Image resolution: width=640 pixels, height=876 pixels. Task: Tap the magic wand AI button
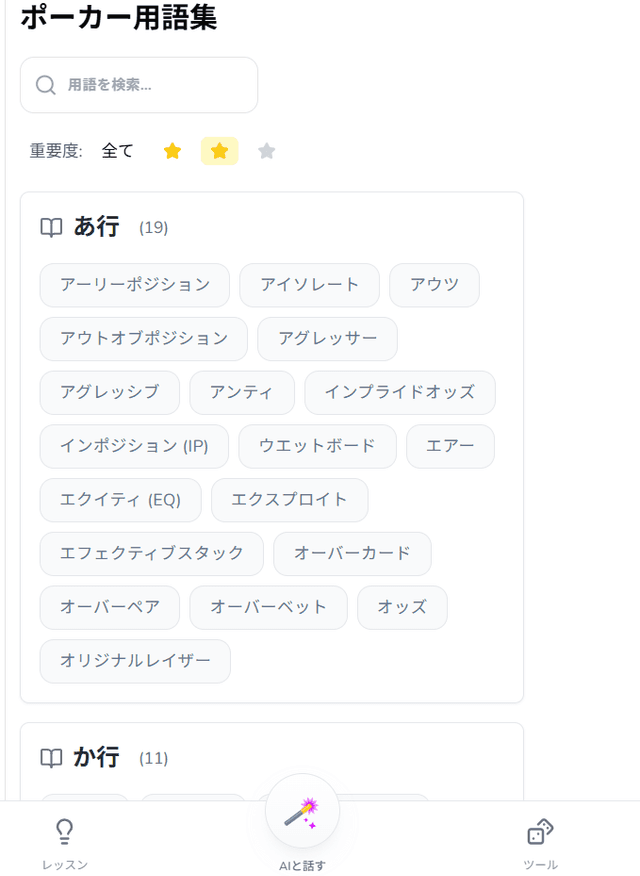[x=302, y=811]
